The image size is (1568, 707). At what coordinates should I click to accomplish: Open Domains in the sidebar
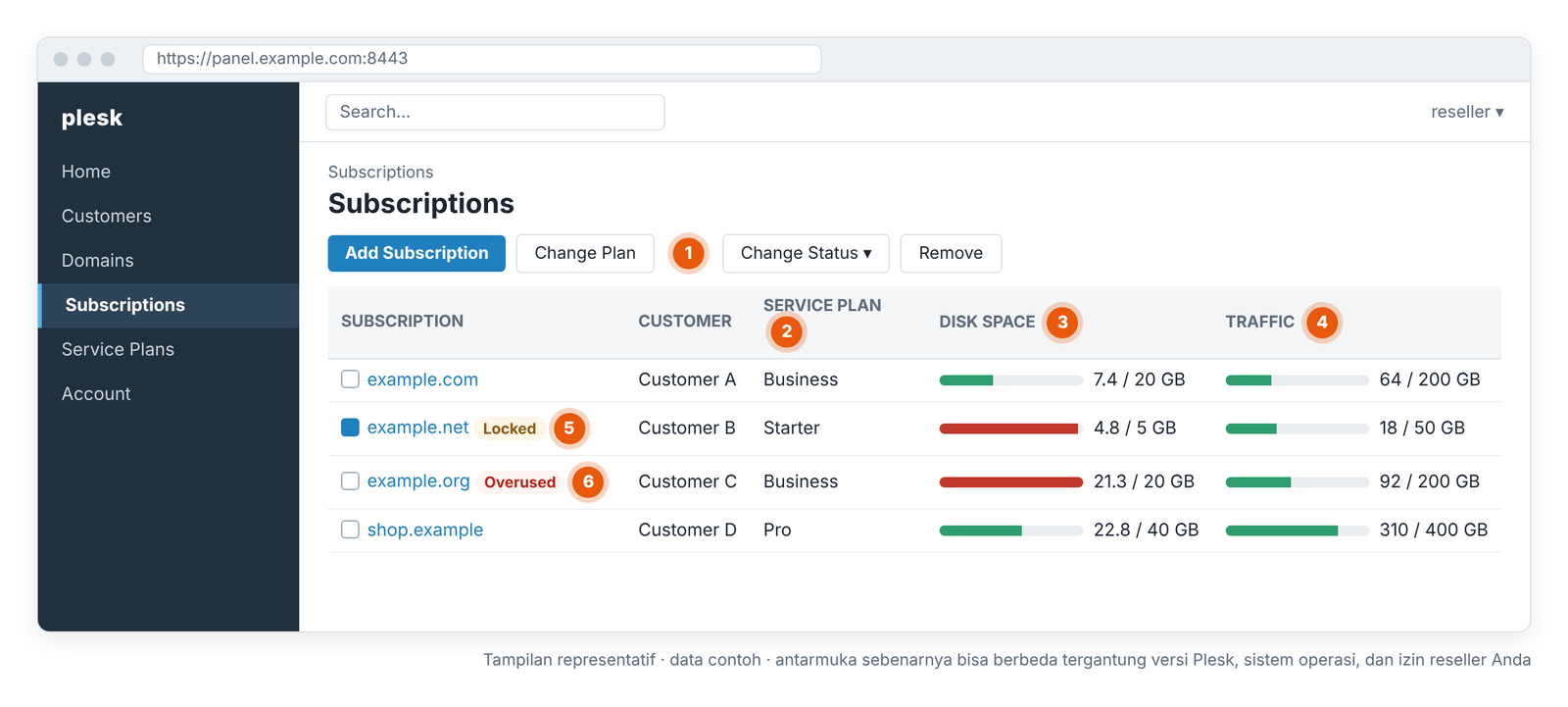(x=169, y=260)
